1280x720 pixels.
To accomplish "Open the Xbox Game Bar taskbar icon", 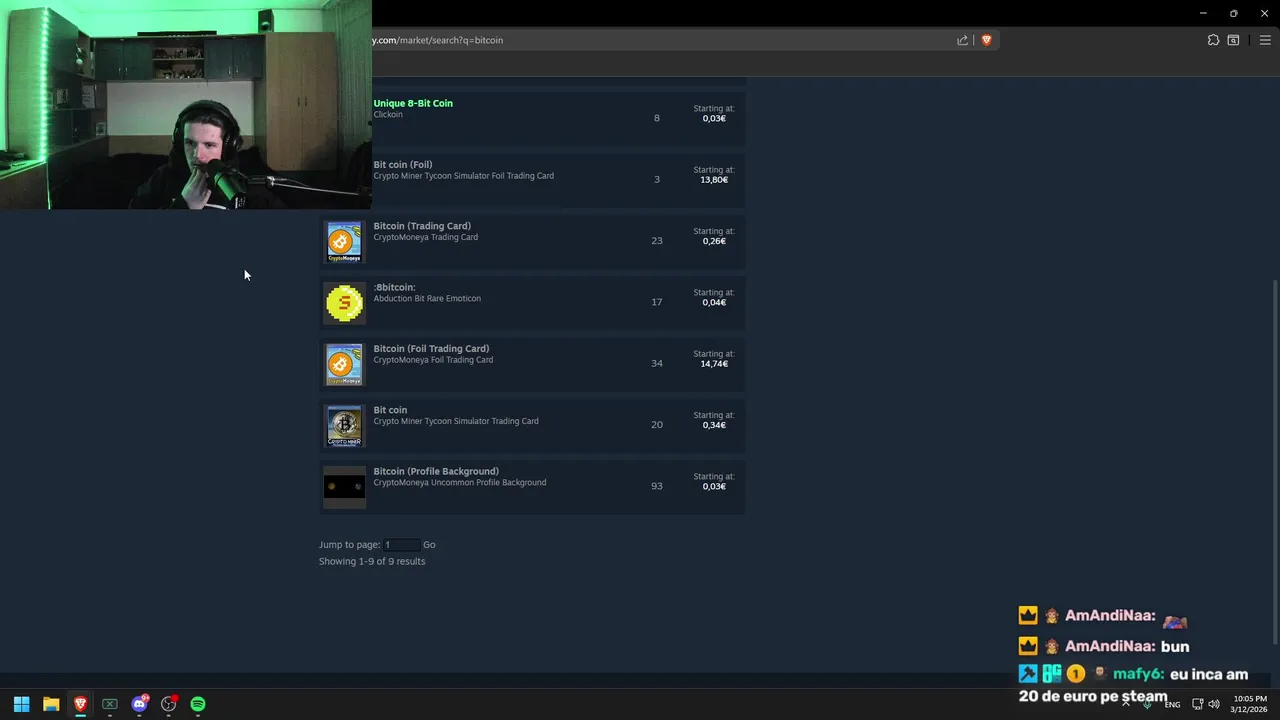I will click(110, 704).
